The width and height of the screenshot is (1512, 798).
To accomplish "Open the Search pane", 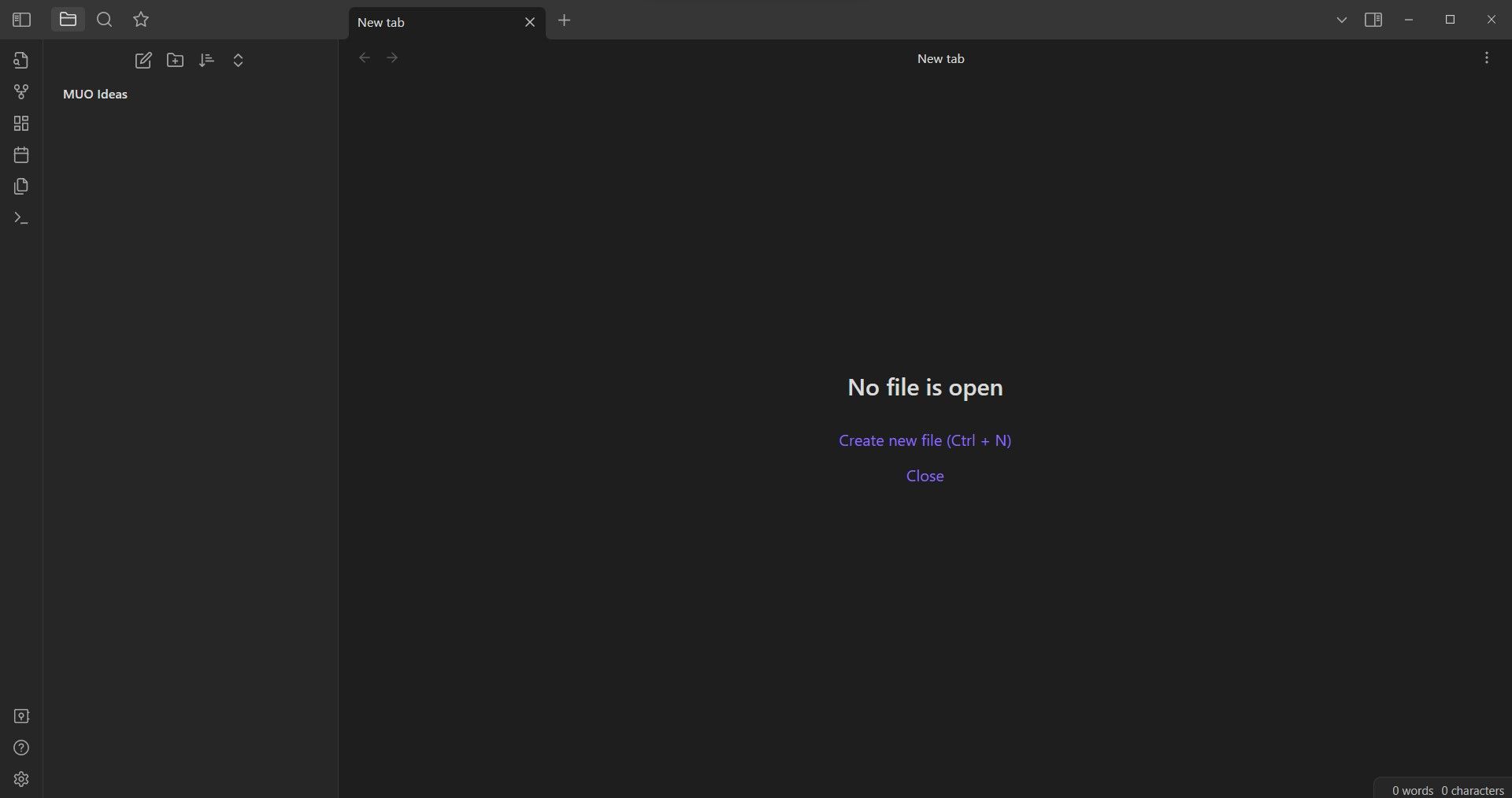I will (104, 20).
